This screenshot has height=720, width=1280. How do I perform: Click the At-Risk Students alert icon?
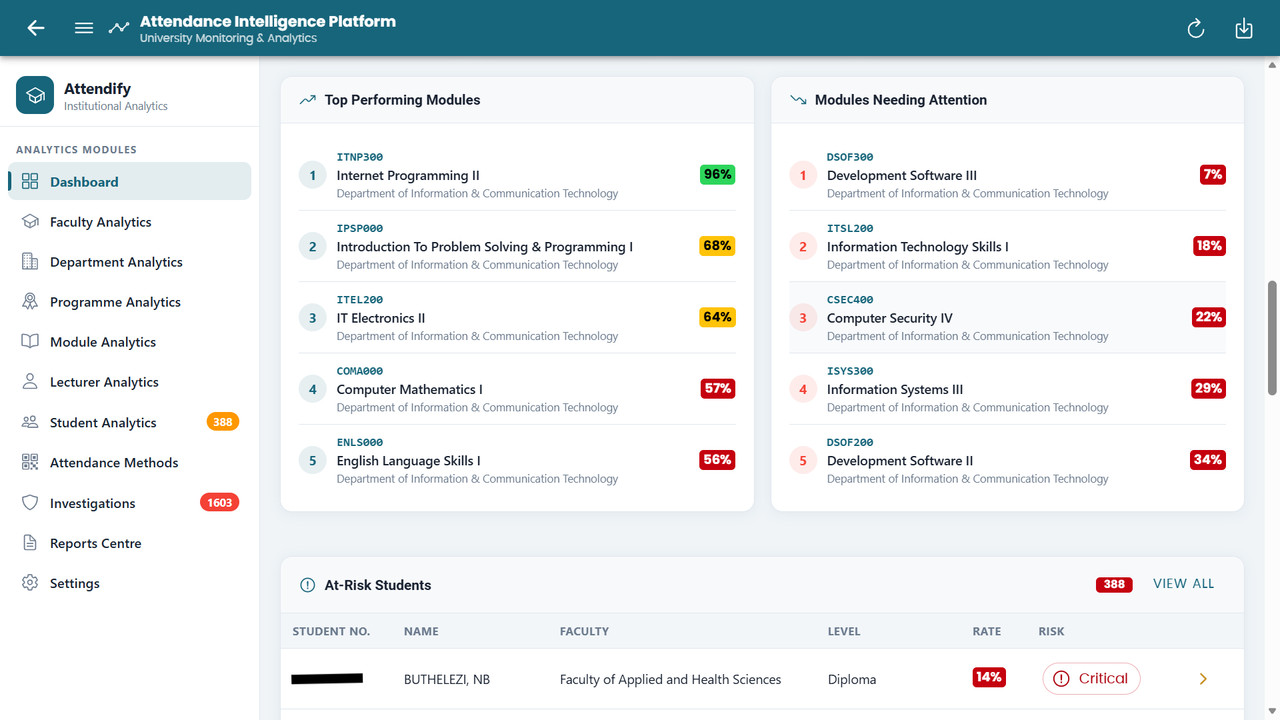tap(307, 585)
